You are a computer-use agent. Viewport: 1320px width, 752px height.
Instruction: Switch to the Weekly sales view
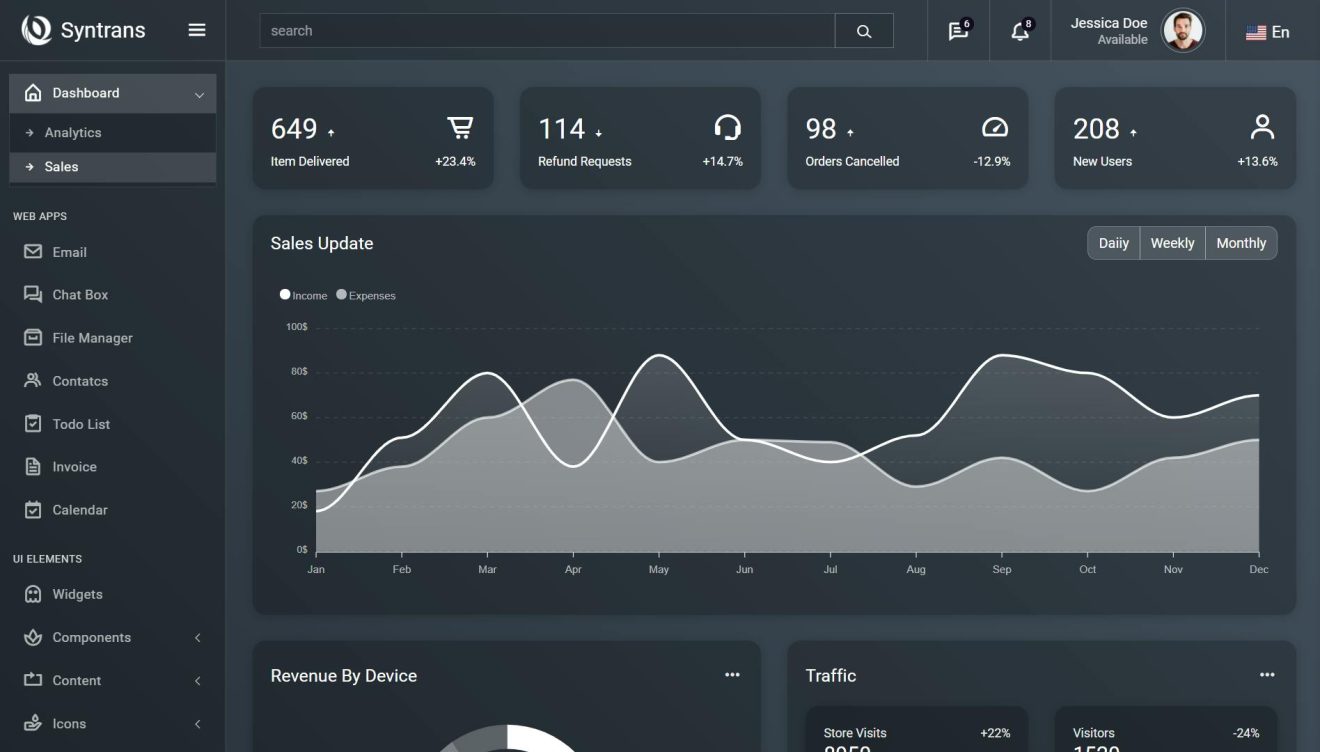(x=1171, y=242)
